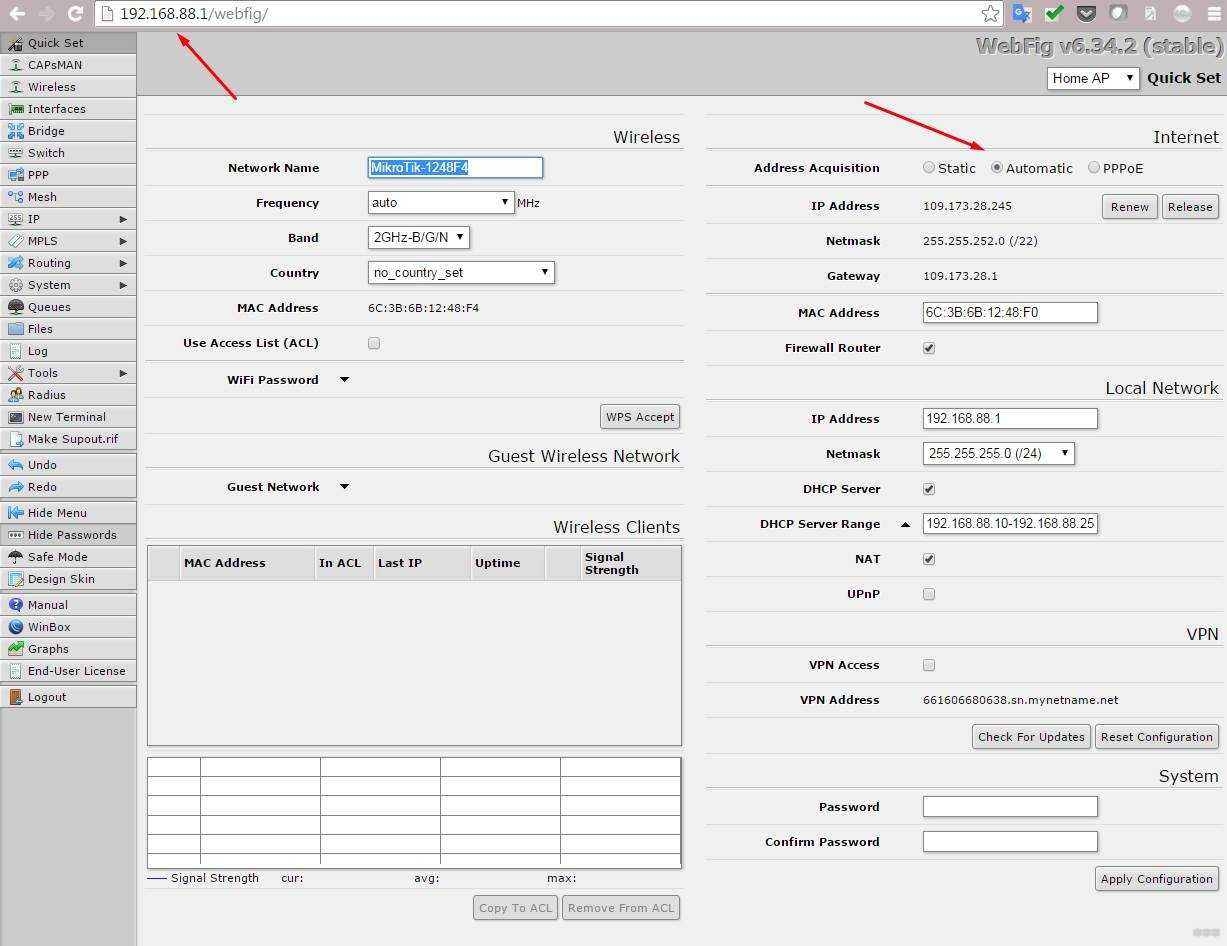Click the WinBox icon
This screenshot has height=946, width=1227.
[16, 627]
